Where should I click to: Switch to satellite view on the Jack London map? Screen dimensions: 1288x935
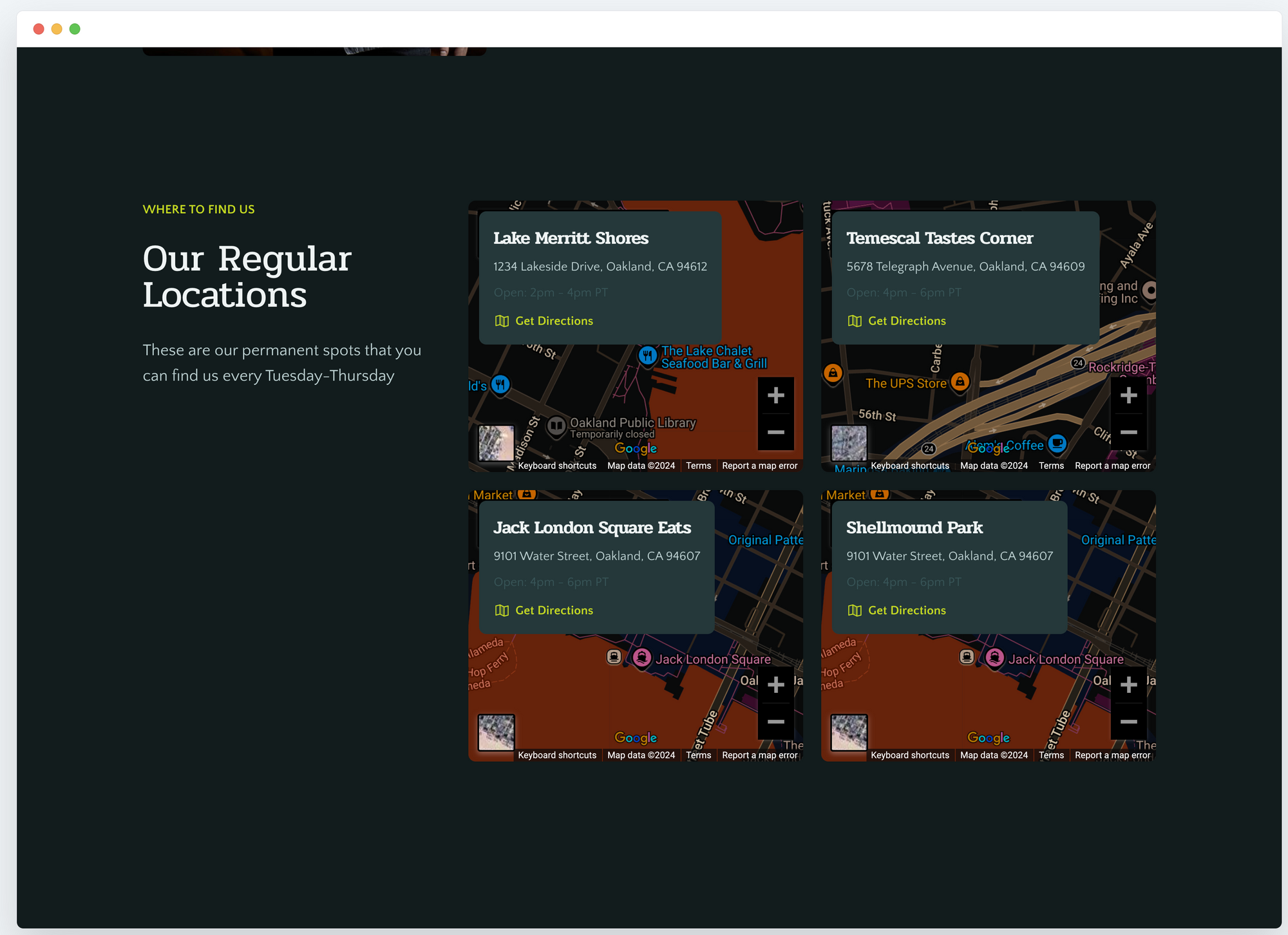[497, 733]
